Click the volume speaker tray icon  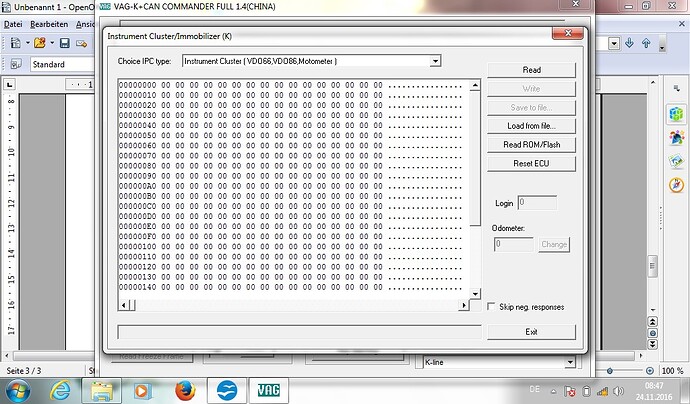click(x=618, y=391)
